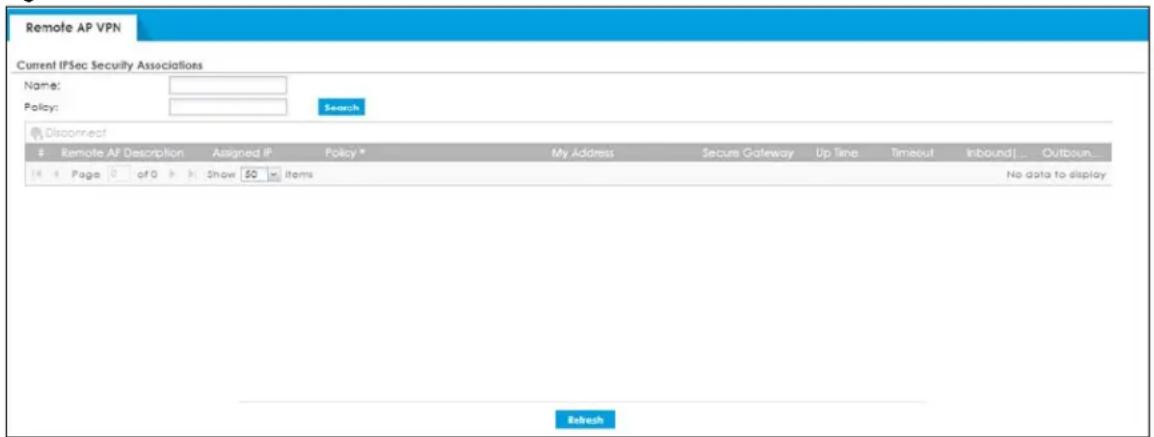The height and width of the screenshot is (437, 1154).
Task: Open the Show items count dropdown
Action: coord(262,174)
